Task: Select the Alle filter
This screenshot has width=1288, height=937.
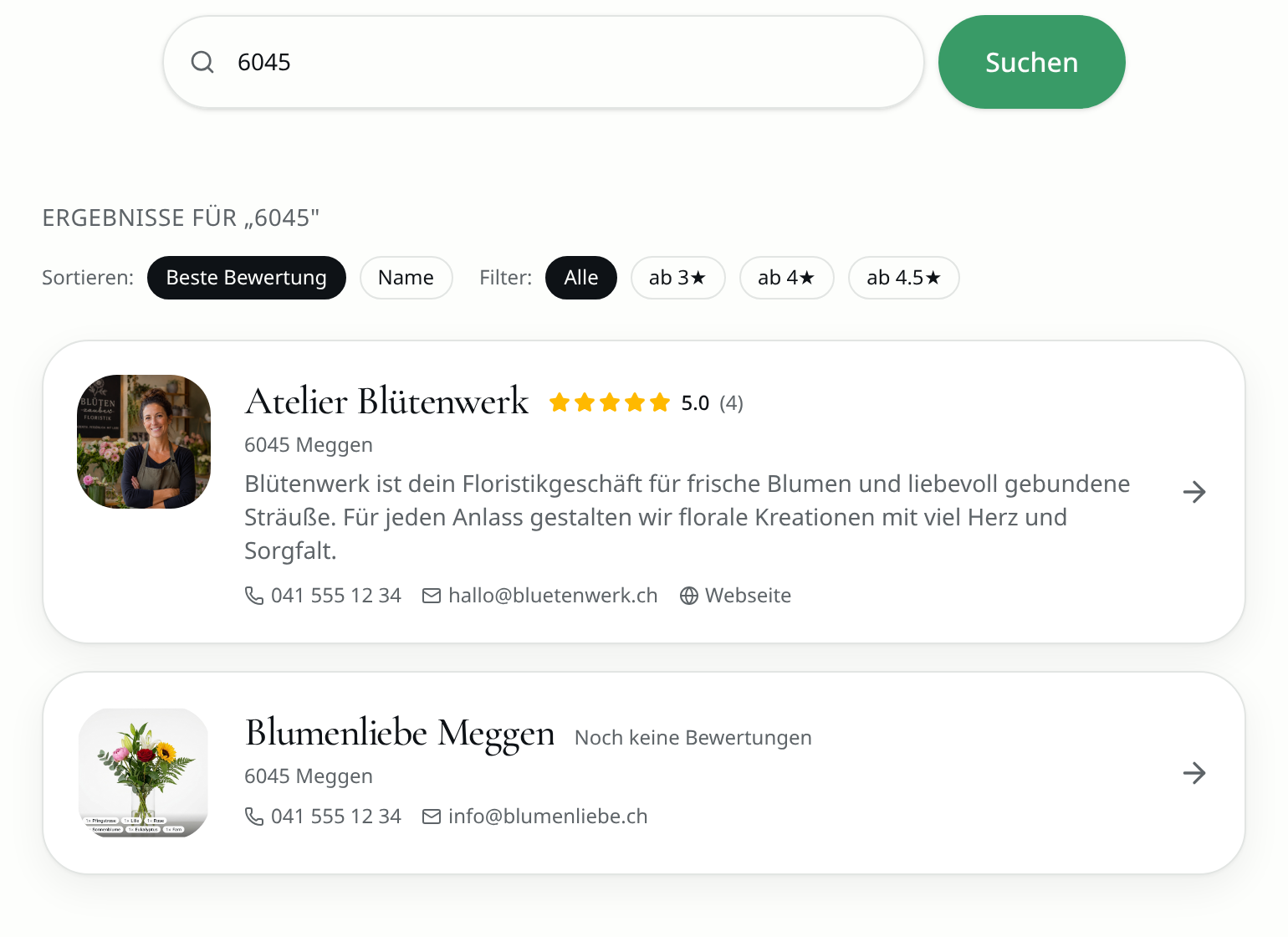Action: (x=581, y=278)
